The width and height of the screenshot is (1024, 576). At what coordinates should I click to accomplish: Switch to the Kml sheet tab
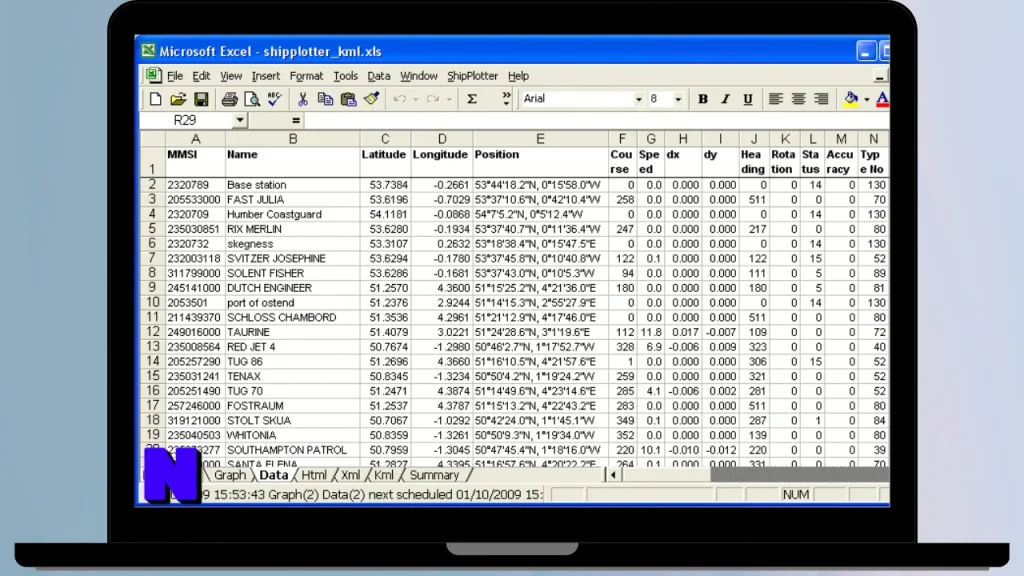pyautogui.click(x=384, y=475)
